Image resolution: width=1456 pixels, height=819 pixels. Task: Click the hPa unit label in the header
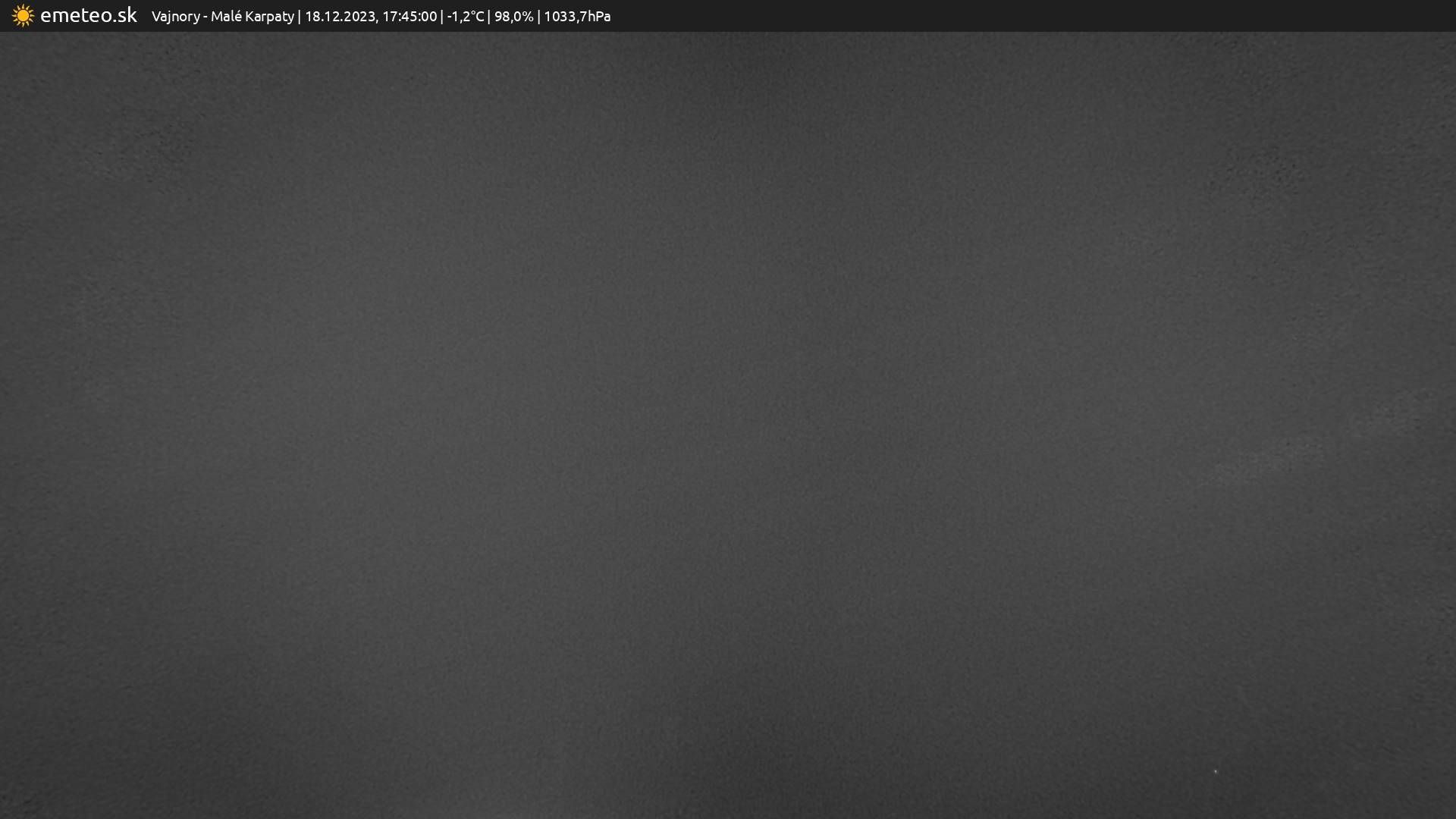pos(598,17)
